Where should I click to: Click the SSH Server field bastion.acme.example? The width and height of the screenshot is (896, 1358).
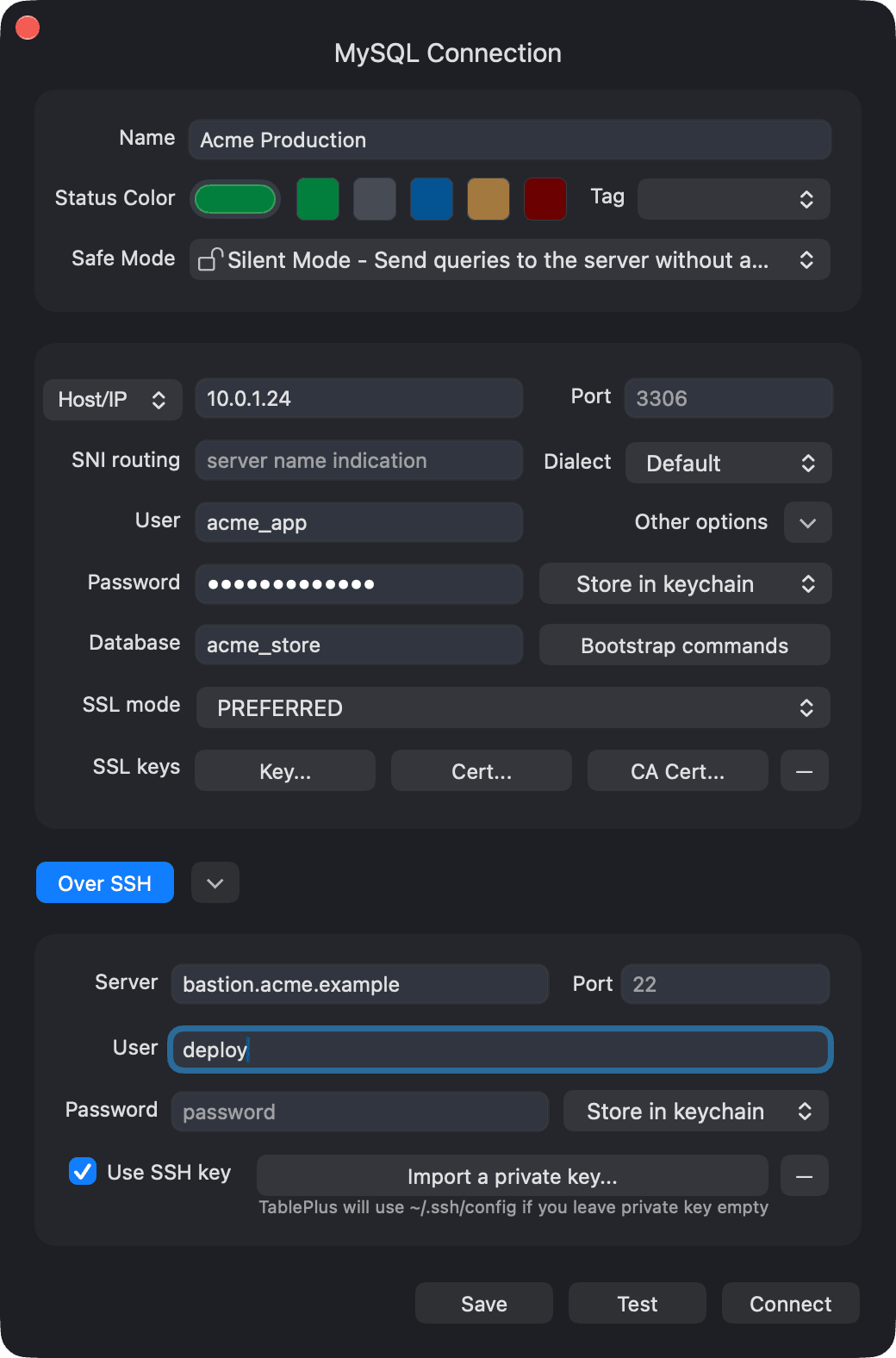pos(360,984)
